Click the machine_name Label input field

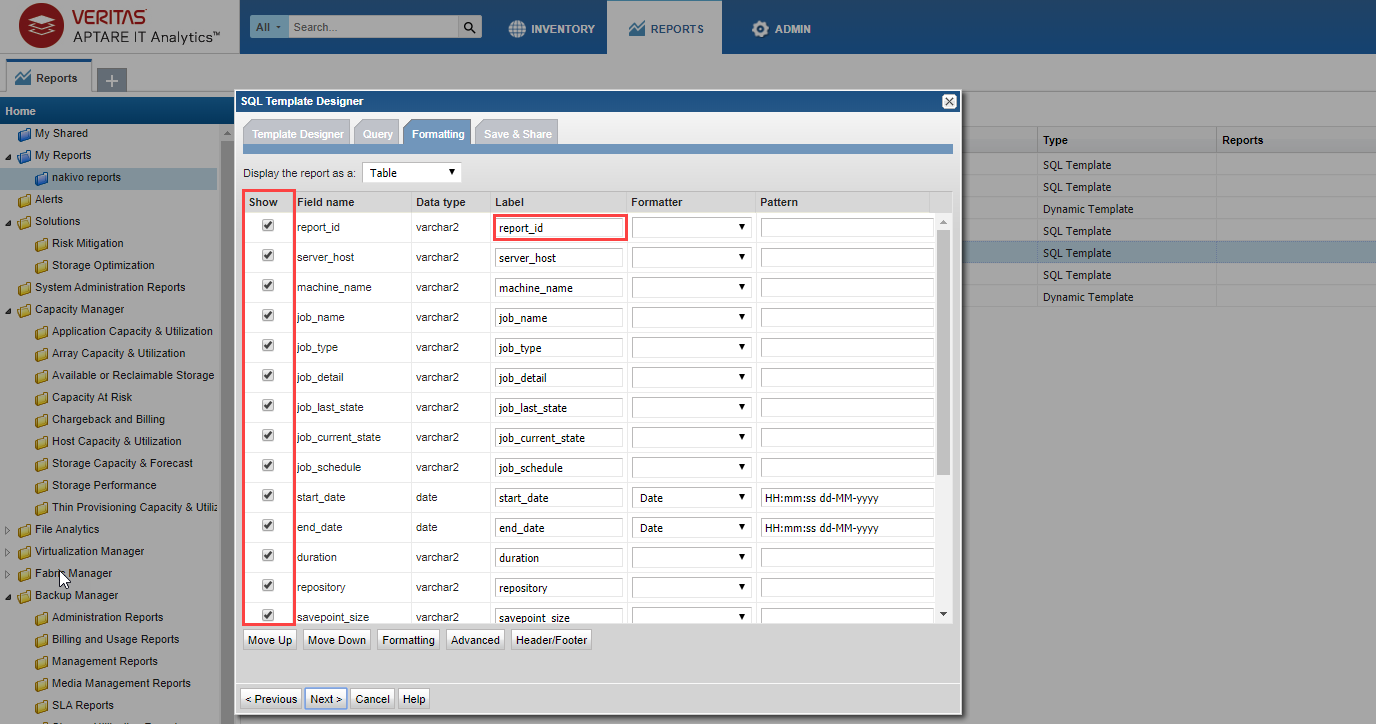(x=559, y=288)
